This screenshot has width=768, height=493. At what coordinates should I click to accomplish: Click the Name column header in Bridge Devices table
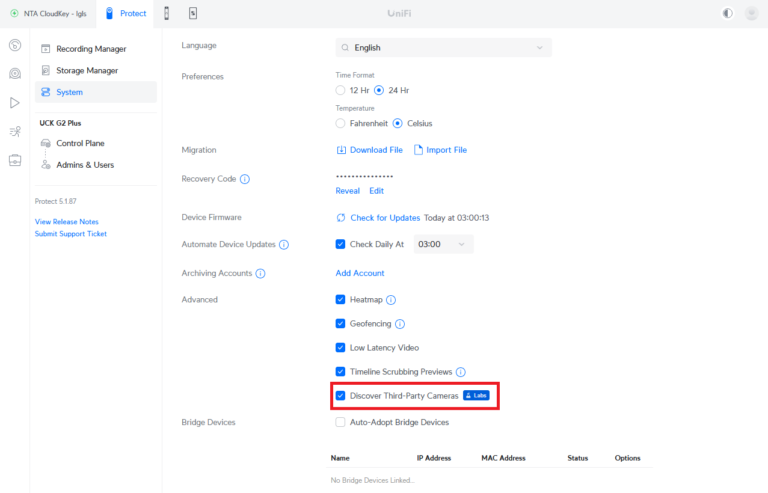point(340,458)
